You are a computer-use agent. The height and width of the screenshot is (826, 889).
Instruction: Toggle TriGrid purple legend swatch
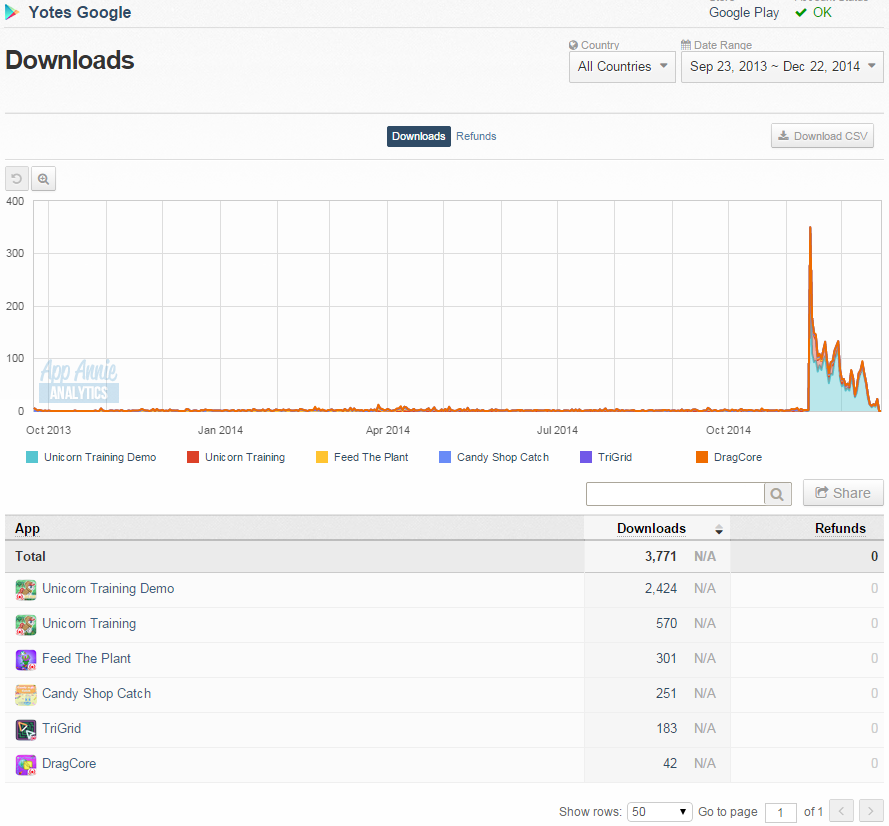point(586,457)
